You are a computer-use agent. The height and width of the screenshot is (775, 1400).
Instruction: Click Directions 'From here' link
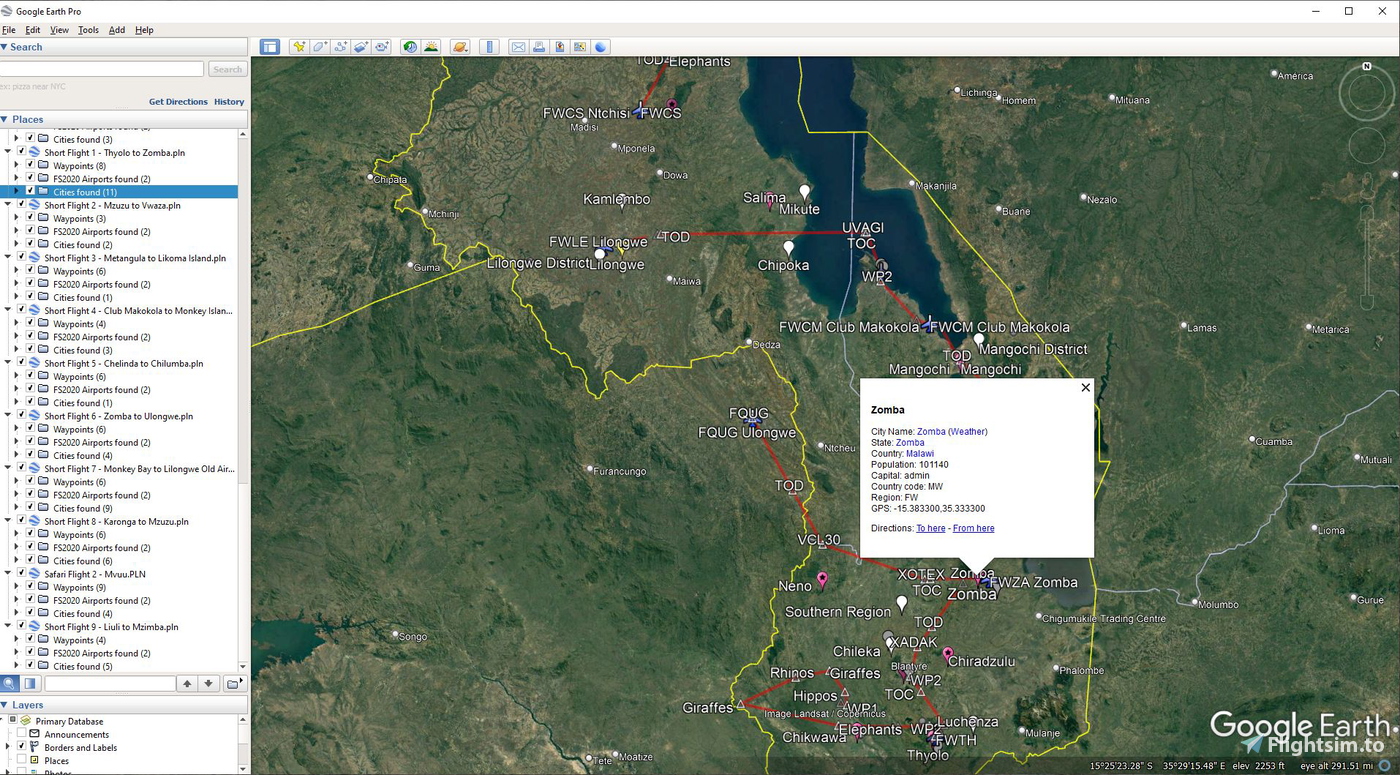point(973,528)
